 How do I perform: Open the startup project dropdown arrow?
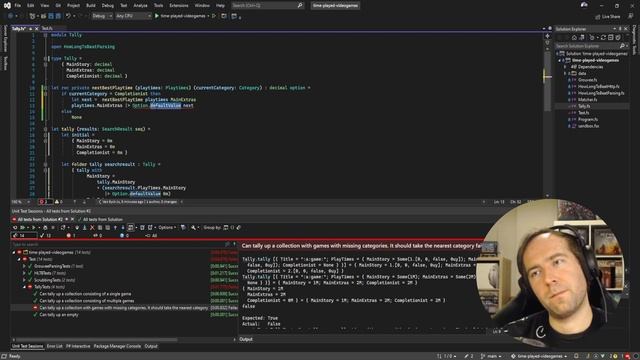click(208, 16)
